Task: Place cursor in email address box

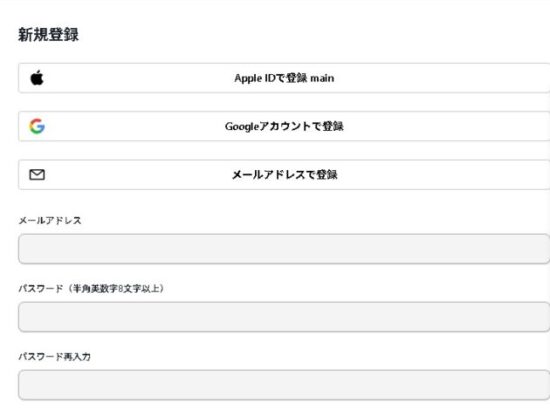Action: coord(284,249)
